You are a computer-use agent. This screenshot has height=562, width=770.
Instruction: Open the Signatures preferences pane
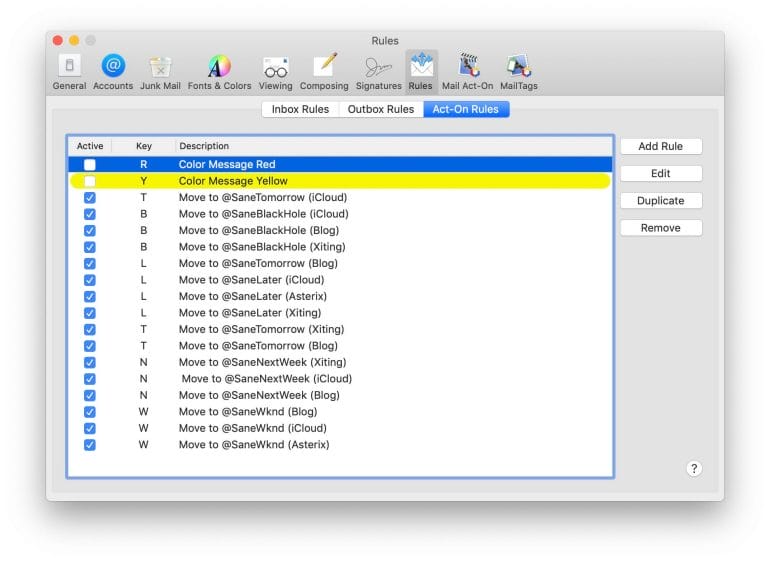click(378, 72)
